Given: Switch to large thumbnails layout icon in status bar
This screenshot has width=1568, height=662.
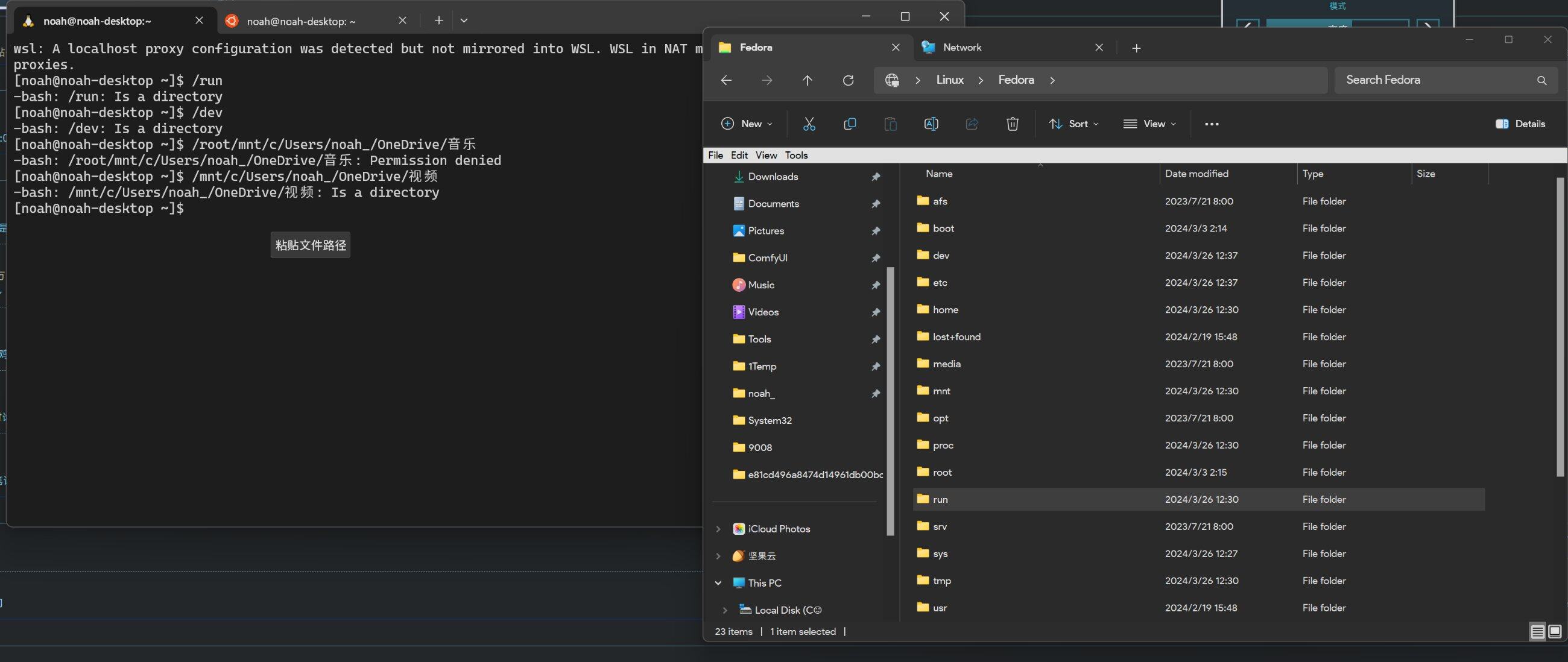Looking at the screenshot, I should point(1555,632).
